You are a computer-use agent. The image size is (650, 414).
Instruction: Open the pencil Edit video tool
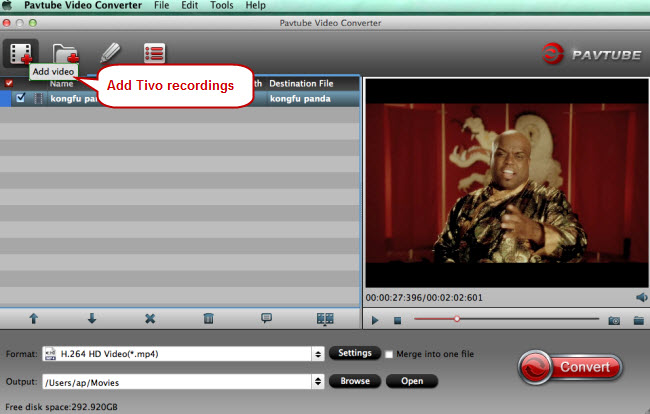click(110, 53)
